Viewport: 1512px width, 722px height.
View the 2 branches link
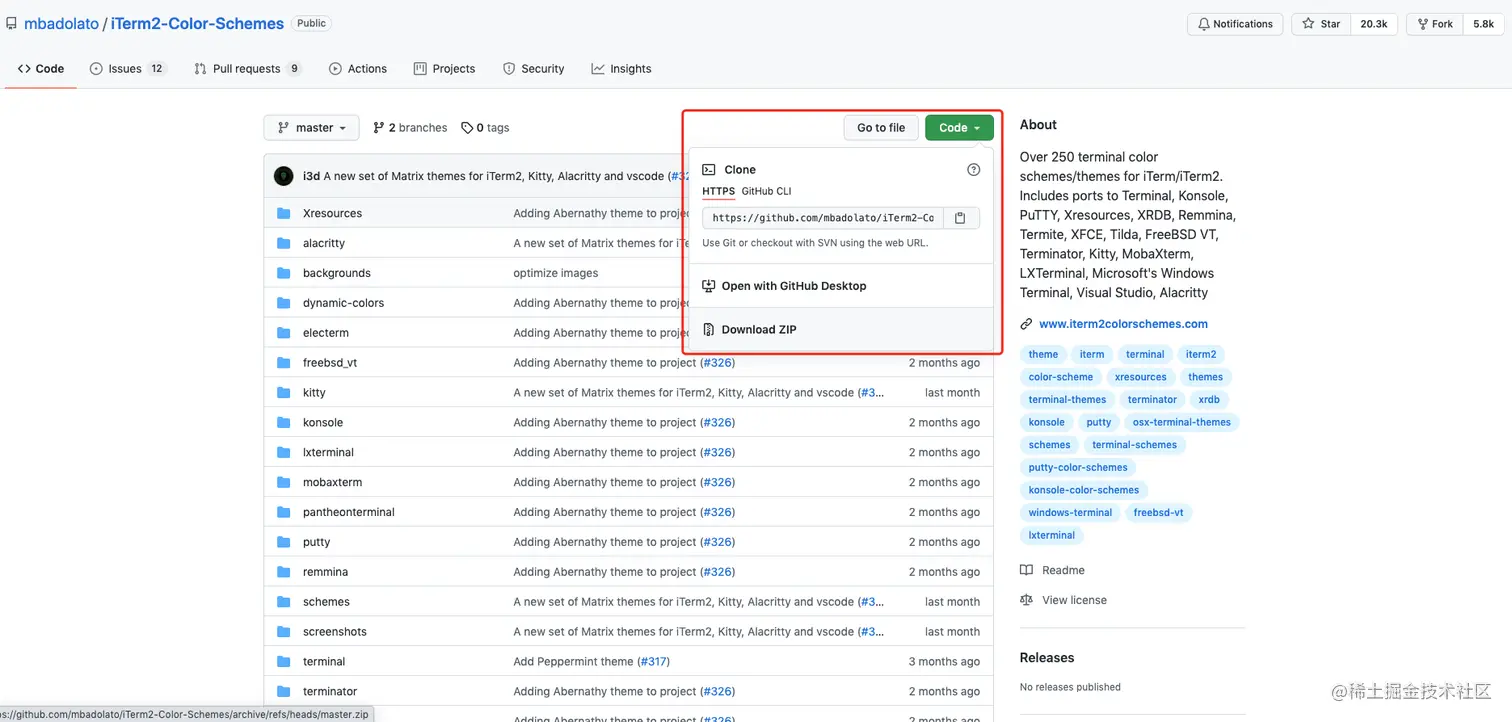coord(410,128)
